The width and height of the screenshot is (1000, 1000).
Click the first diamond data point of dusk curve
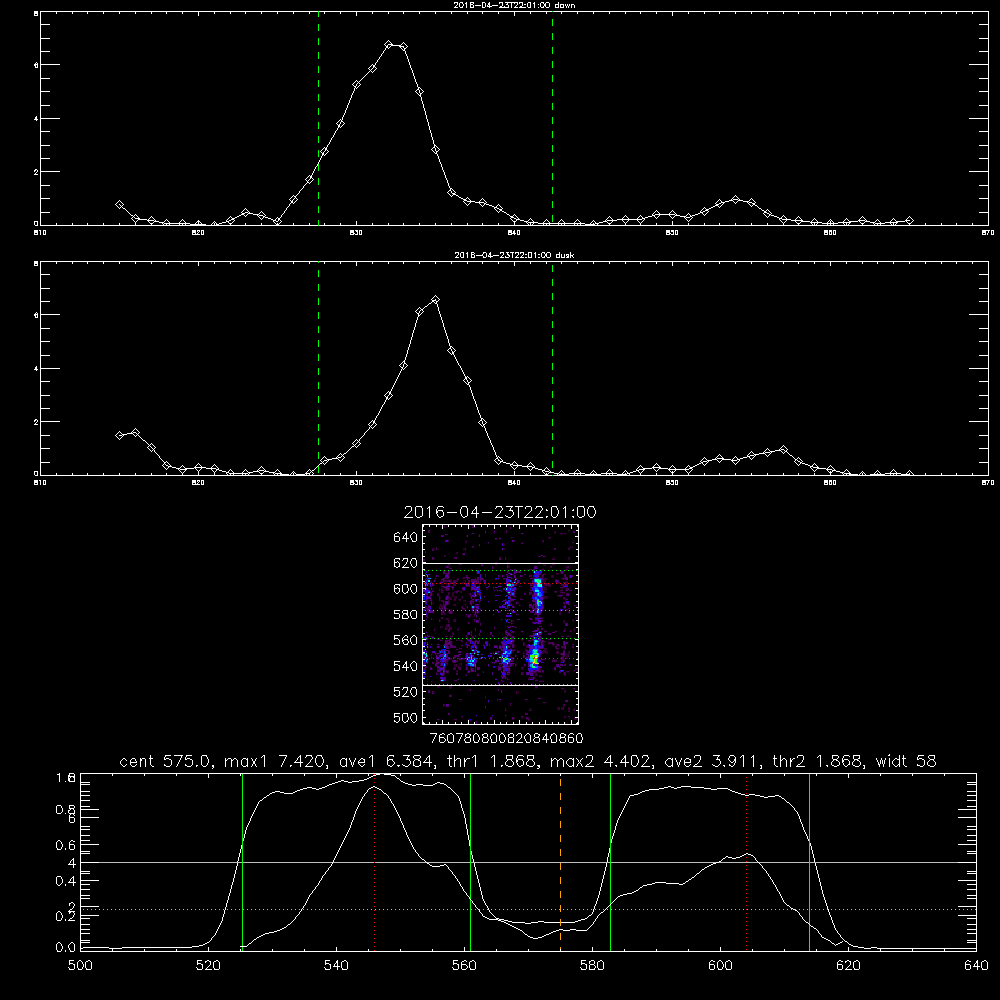(x=119, y=436)
